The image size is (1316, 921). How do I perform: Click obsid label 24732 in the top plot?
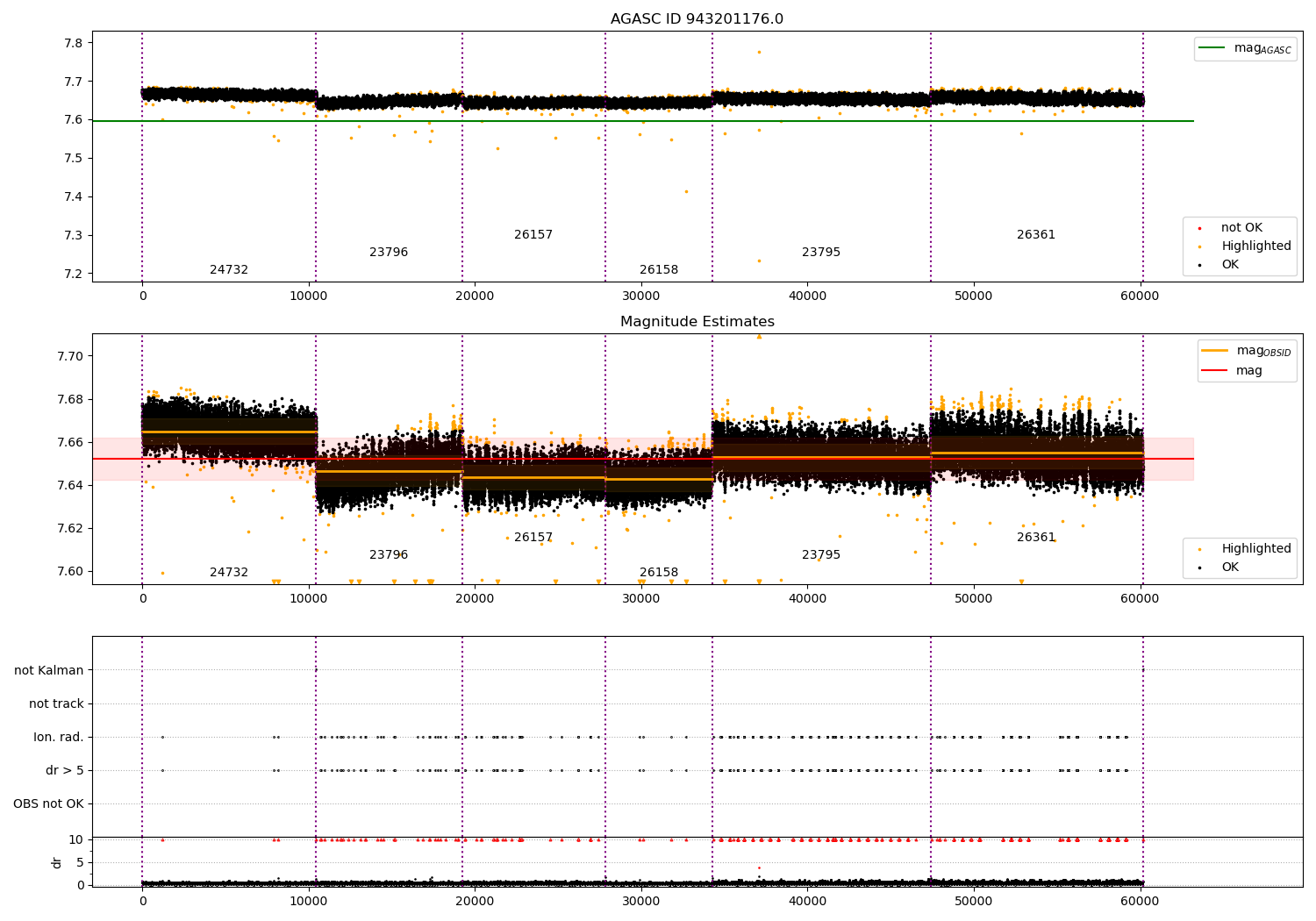(x=229, y=270)
